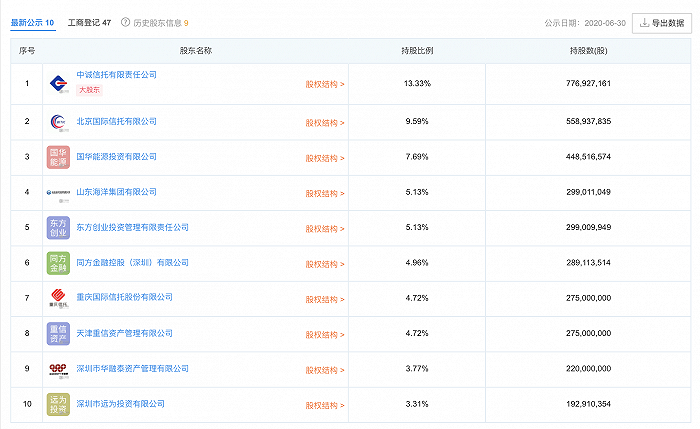Click share count 299,011,049
This screenshot has width=700, height=429.
click(x=588, y=192)
